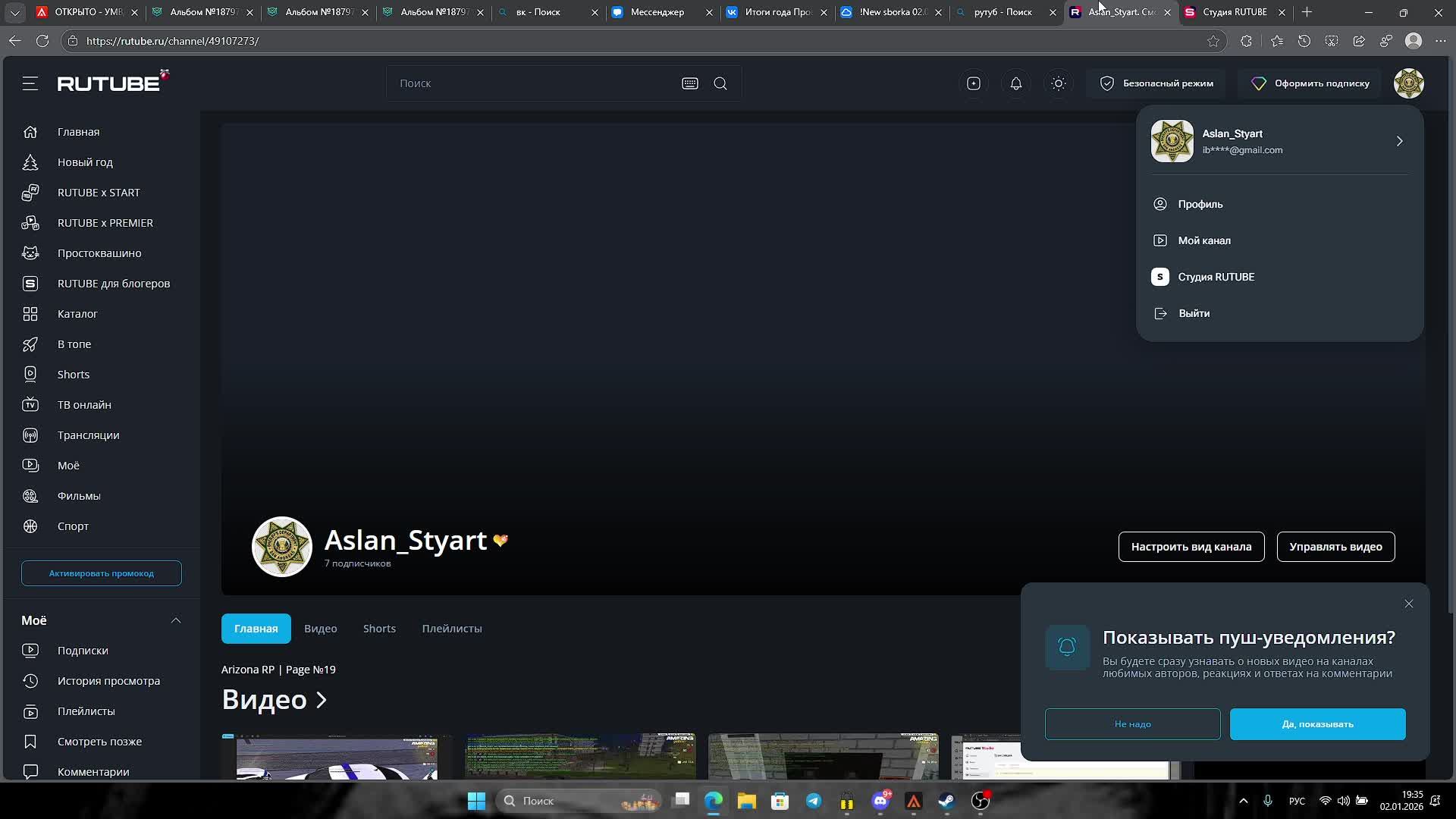Screen dimensions: 1456x819
Task: Click the virtual keyboard icon in search
Action: coord(689,83)
